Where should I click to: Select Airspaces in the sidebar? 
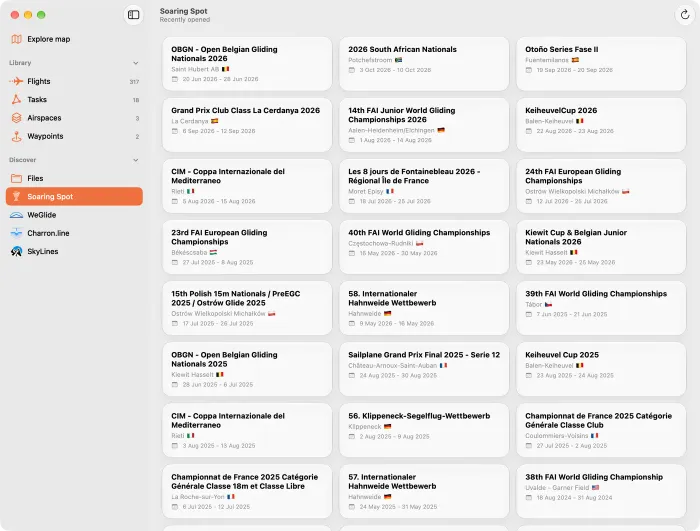tap(74, 118)
